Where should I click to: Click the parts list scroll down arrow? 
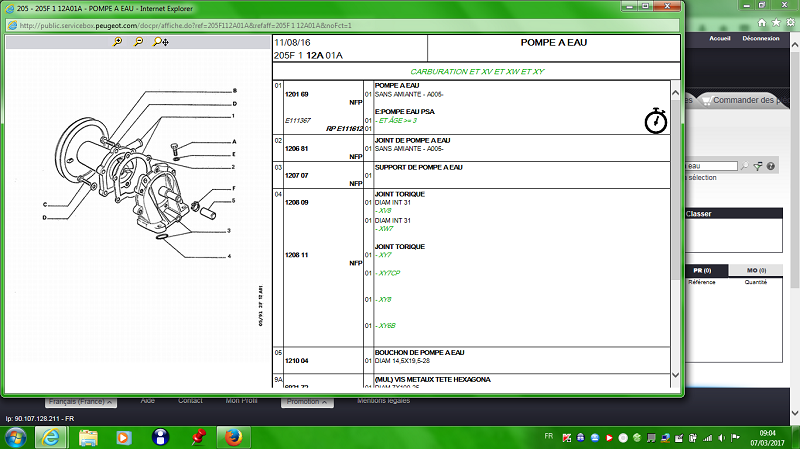click(x=676, y=375)
